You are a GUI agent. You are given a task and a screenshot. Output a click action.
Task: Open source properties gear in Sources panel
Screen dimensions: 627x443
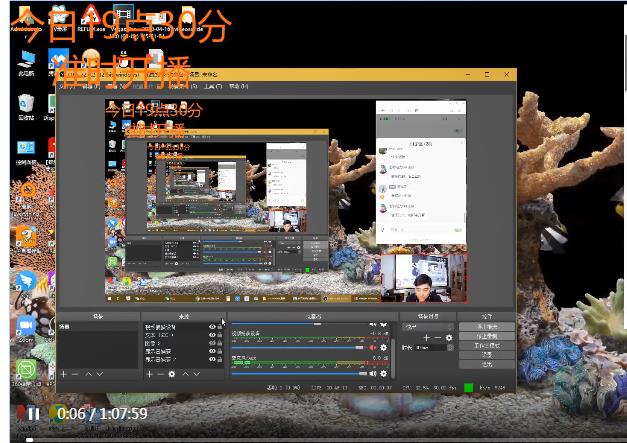coord(172,373)
